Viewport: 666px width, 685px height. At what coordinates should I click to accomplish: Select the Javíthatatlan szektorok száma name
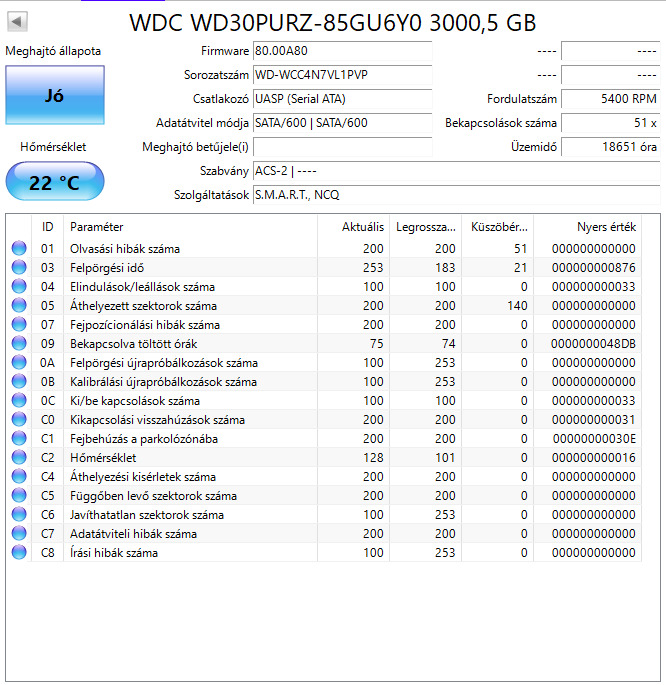point(147,515)
